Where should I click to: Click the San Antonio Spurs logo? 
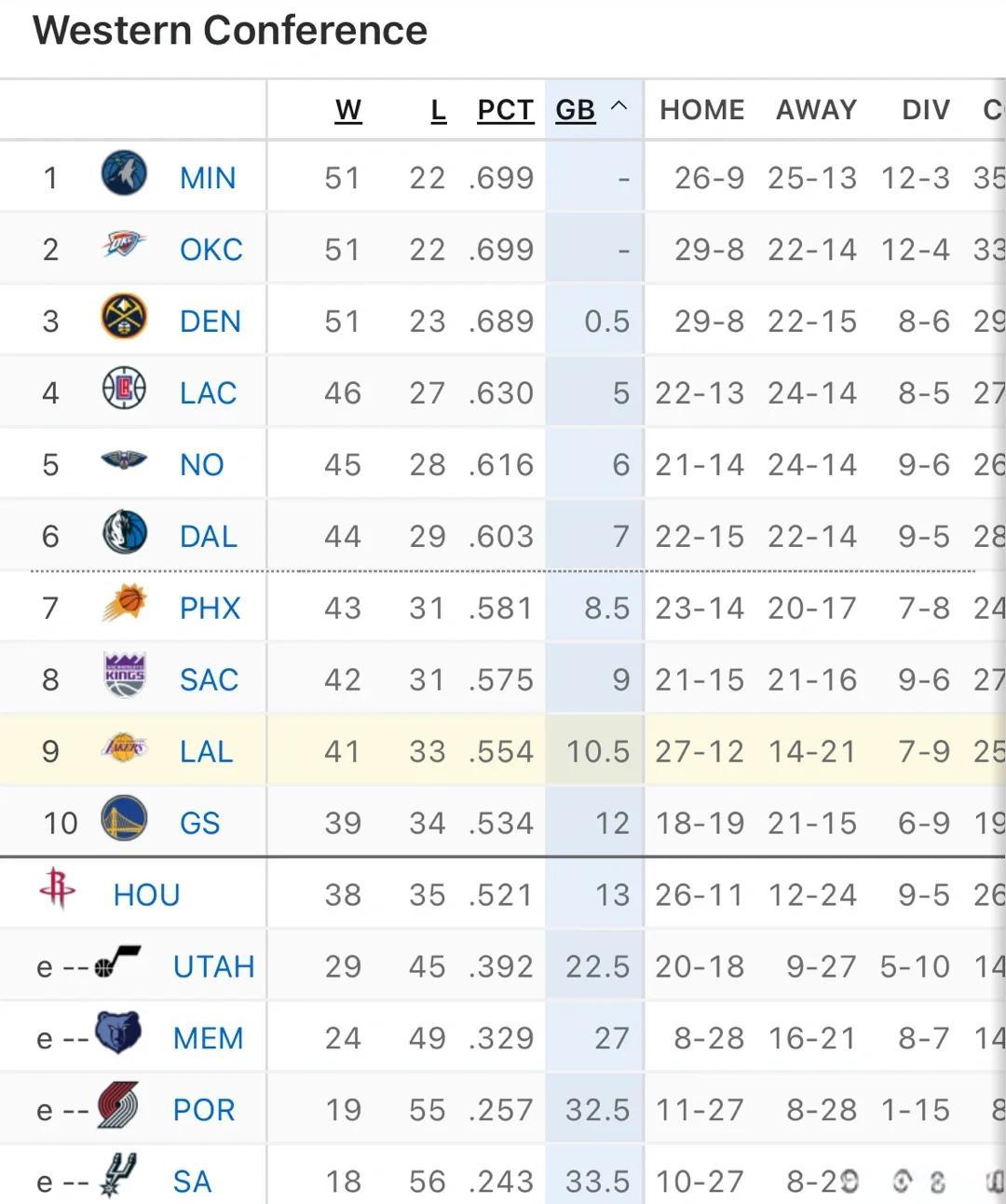click(x=118, y=1175)
